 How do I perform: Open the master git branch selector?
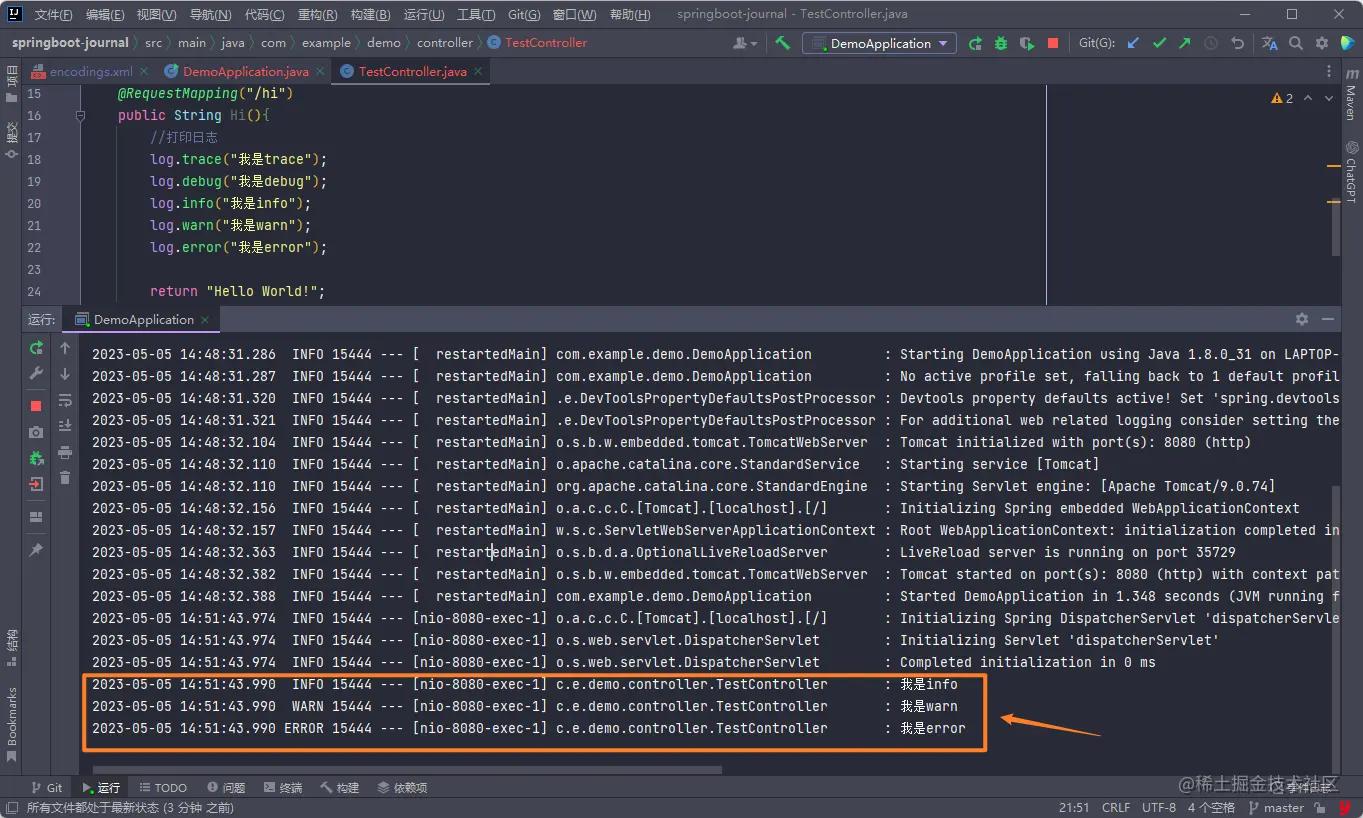coord(1282,807)
